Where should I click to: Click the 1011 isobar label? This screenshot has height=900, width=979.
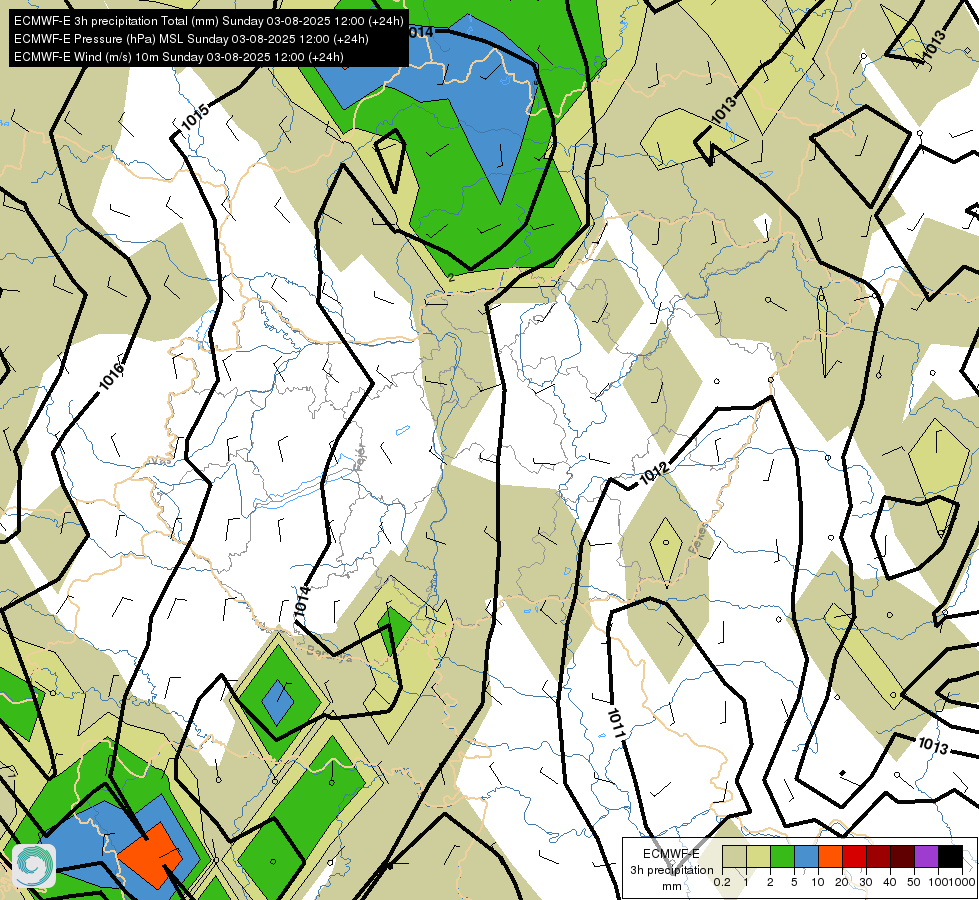point(615,724)
